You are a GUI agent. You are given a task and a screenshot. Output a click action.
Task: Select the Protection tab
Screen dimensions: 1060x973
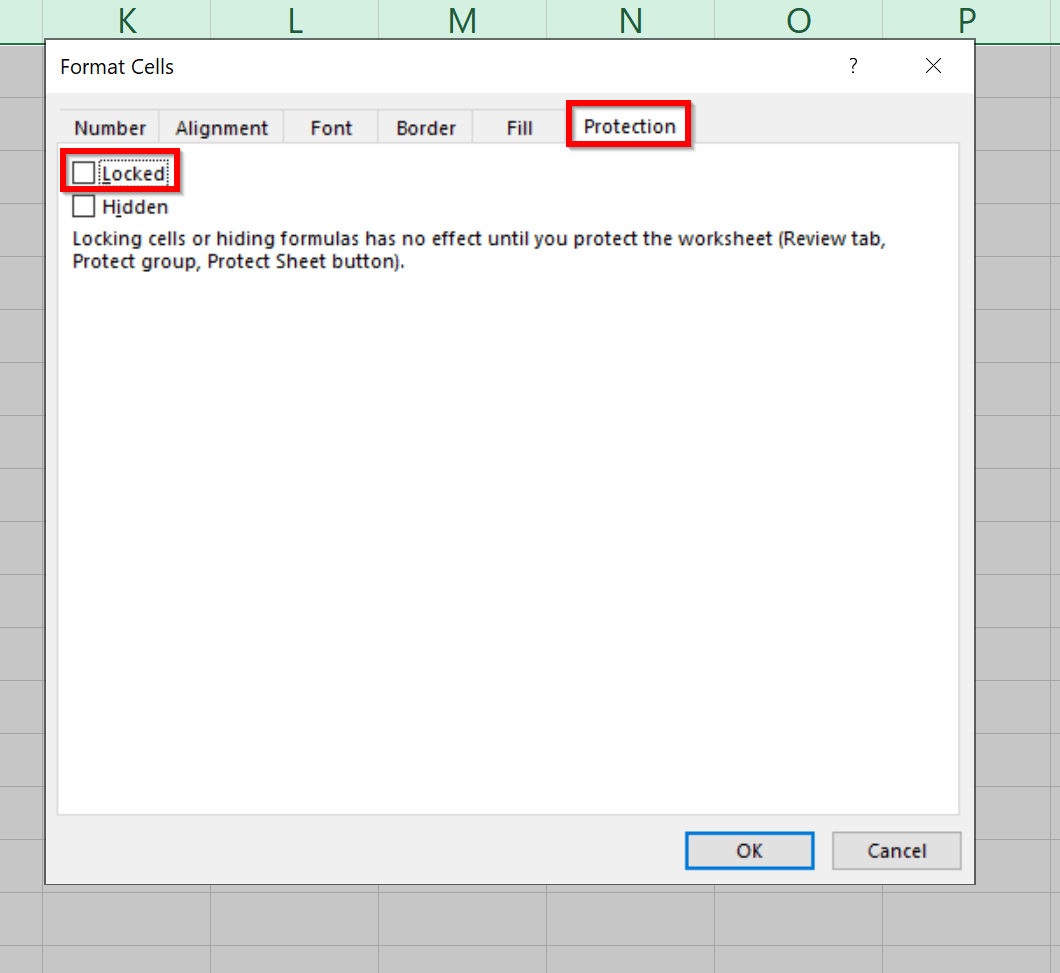pos(628,126)
